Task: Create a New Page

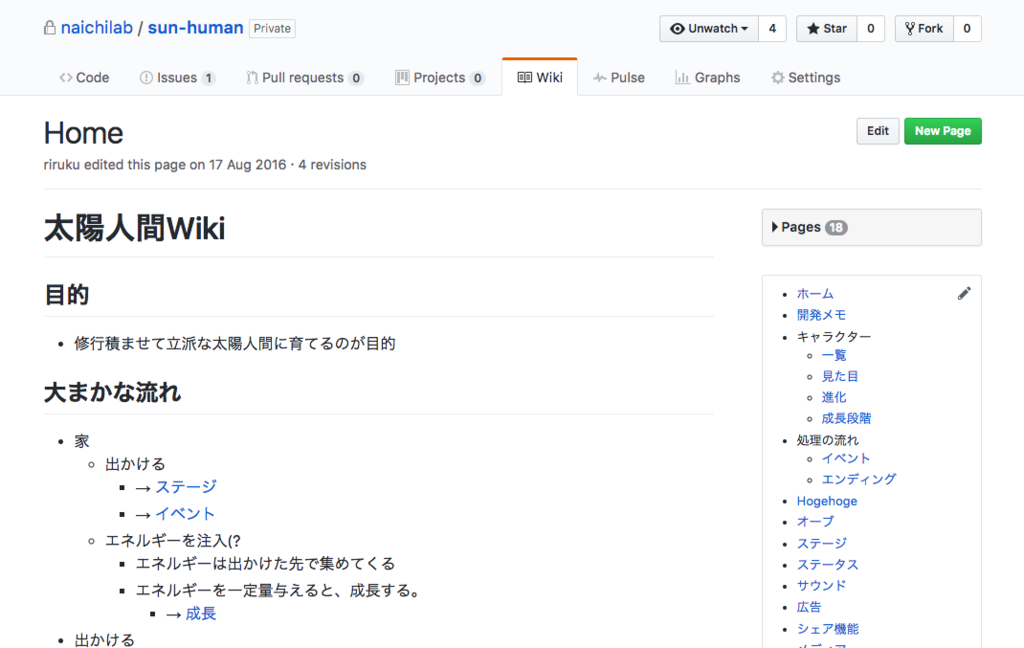Action: click(x=943, y=131)
